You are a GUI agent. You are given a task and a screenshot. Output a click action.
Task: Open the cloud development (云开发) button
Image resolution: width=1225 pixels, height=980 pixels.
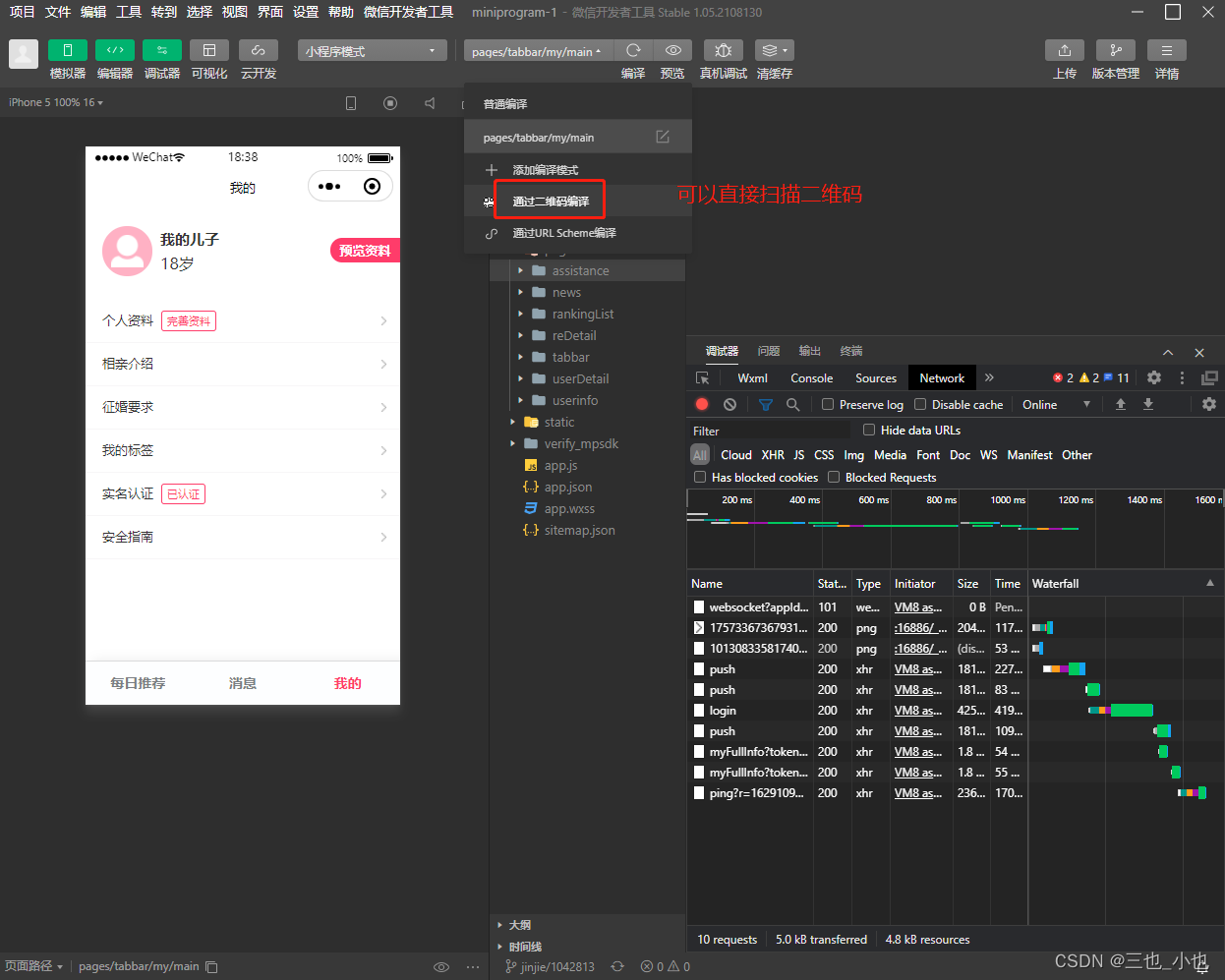259,50
